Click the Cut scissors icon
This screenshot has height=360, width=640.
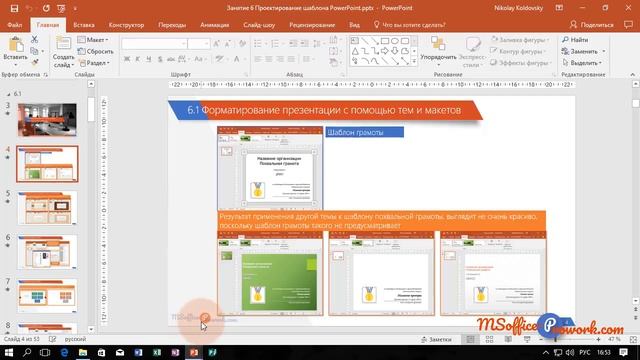[34, 39]
